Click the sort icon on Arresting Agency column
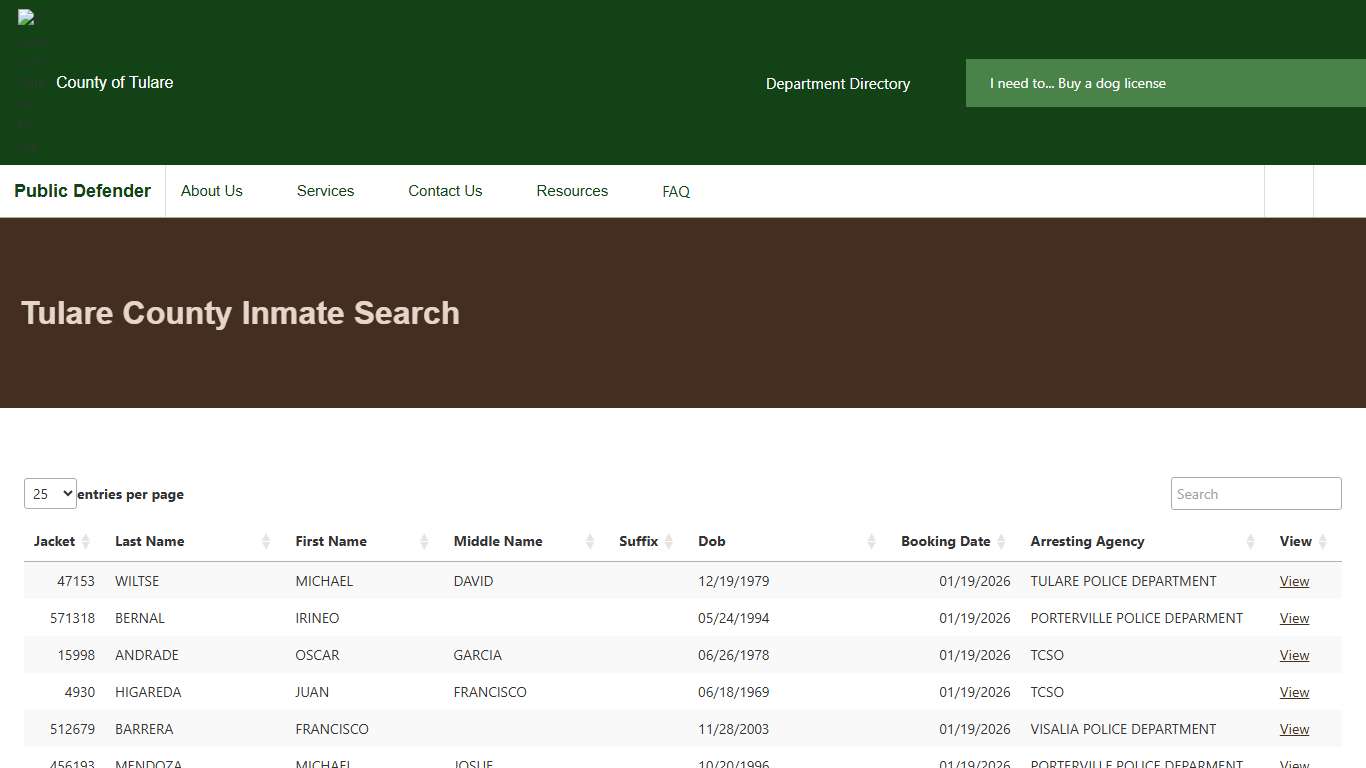 pyautogui.click(x=1250, y=541)
